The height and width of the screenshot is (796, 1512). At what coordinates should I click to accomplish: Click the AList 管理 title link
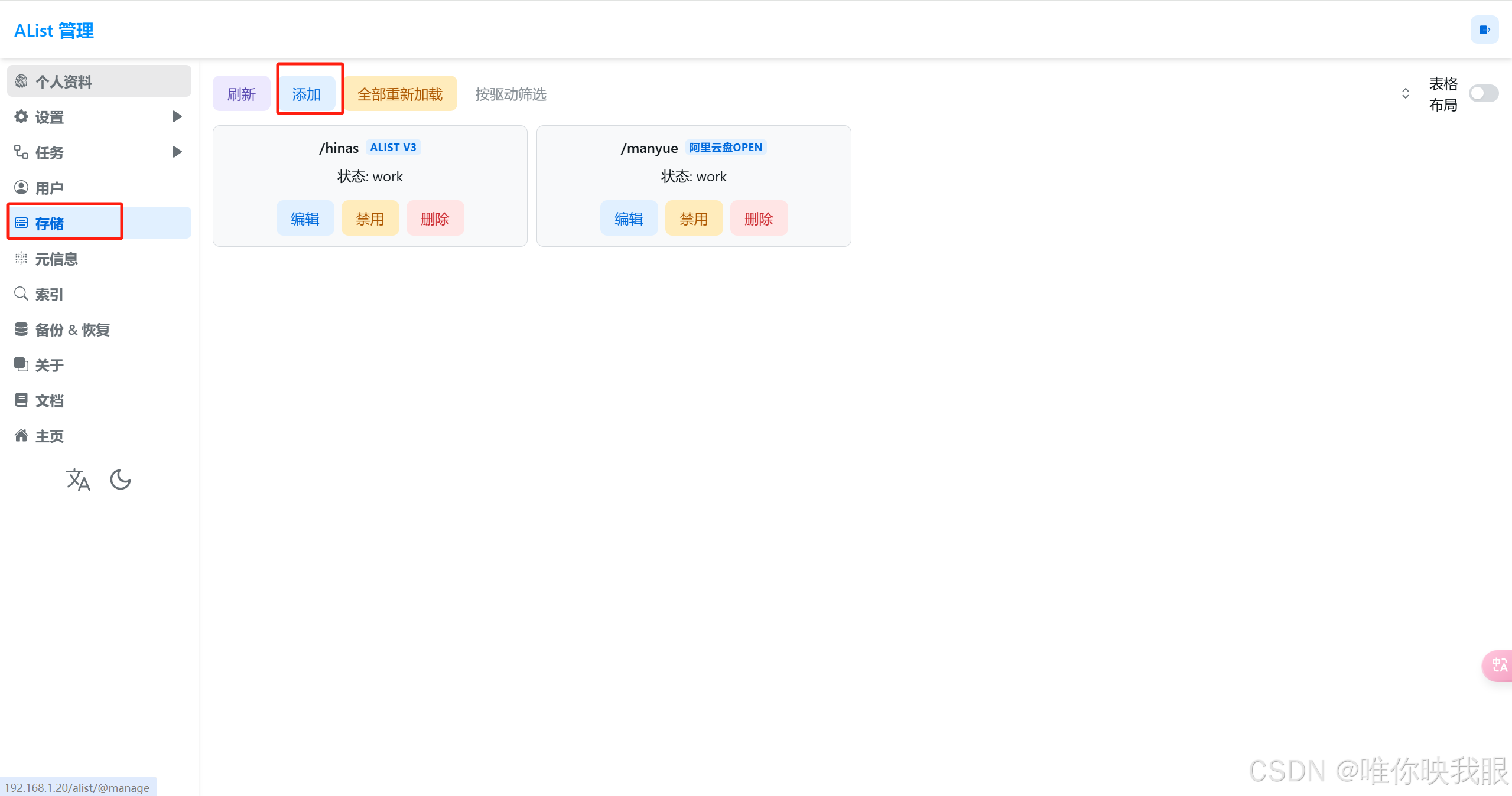(x=54, y=31)
